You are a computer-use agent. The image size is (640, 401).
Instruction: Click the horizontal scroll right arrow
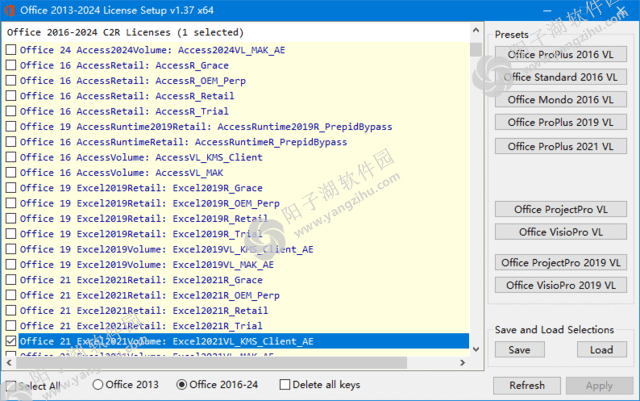(x=462, y=363)
